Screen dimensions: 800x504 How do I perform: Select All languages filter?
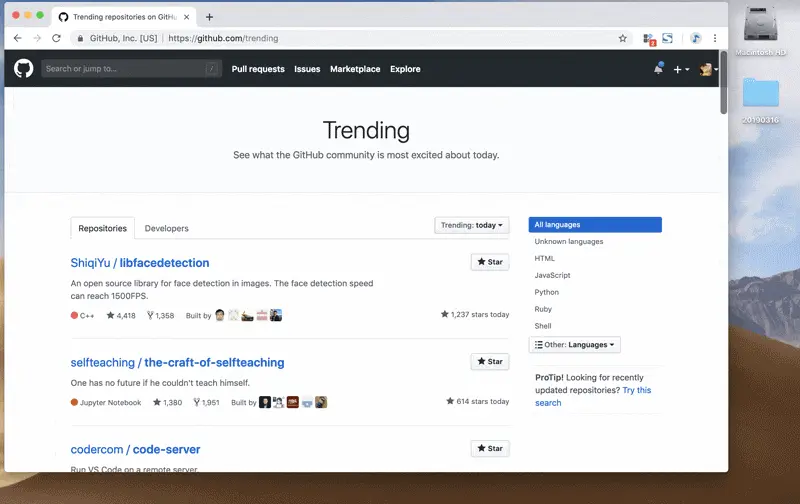point(595,224)
